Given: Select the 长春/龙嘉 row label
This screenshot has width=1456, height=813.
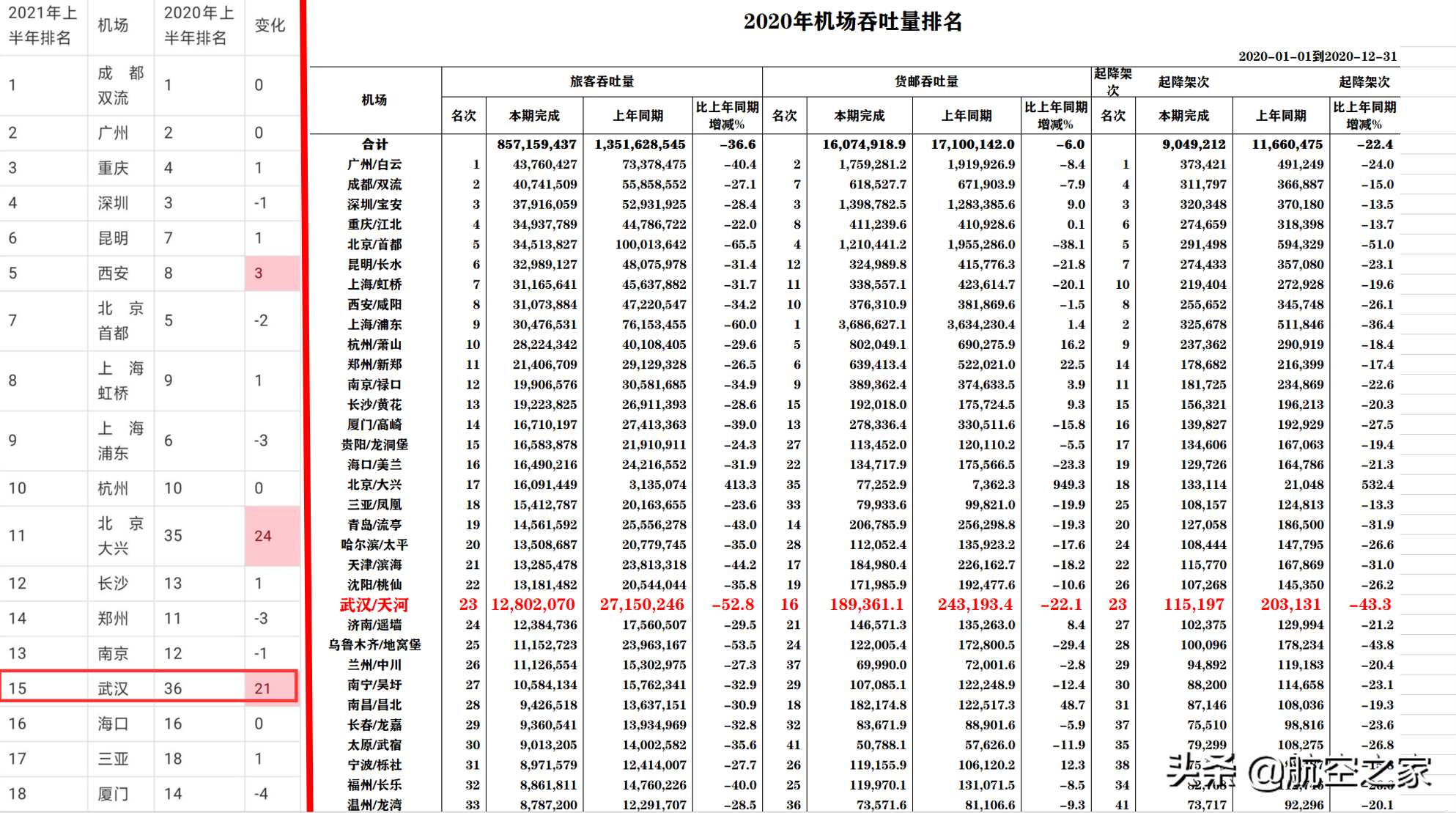Looking at the screenshot, I should pos(374,725).
